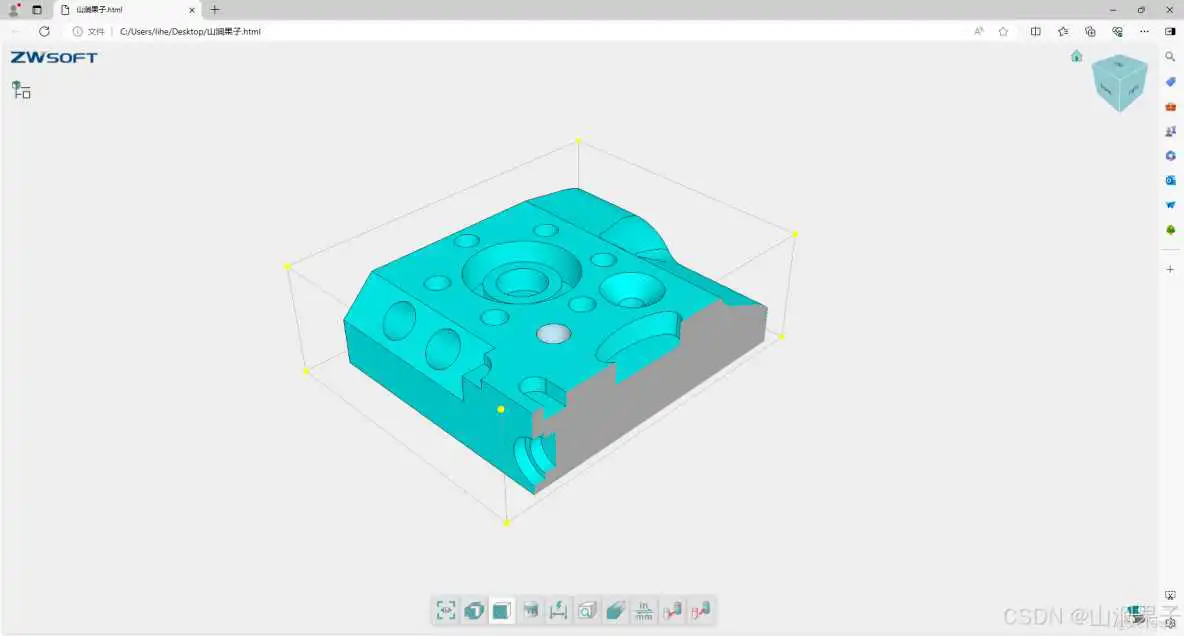Open the sidebar games icon

(x=1170, y=131)
